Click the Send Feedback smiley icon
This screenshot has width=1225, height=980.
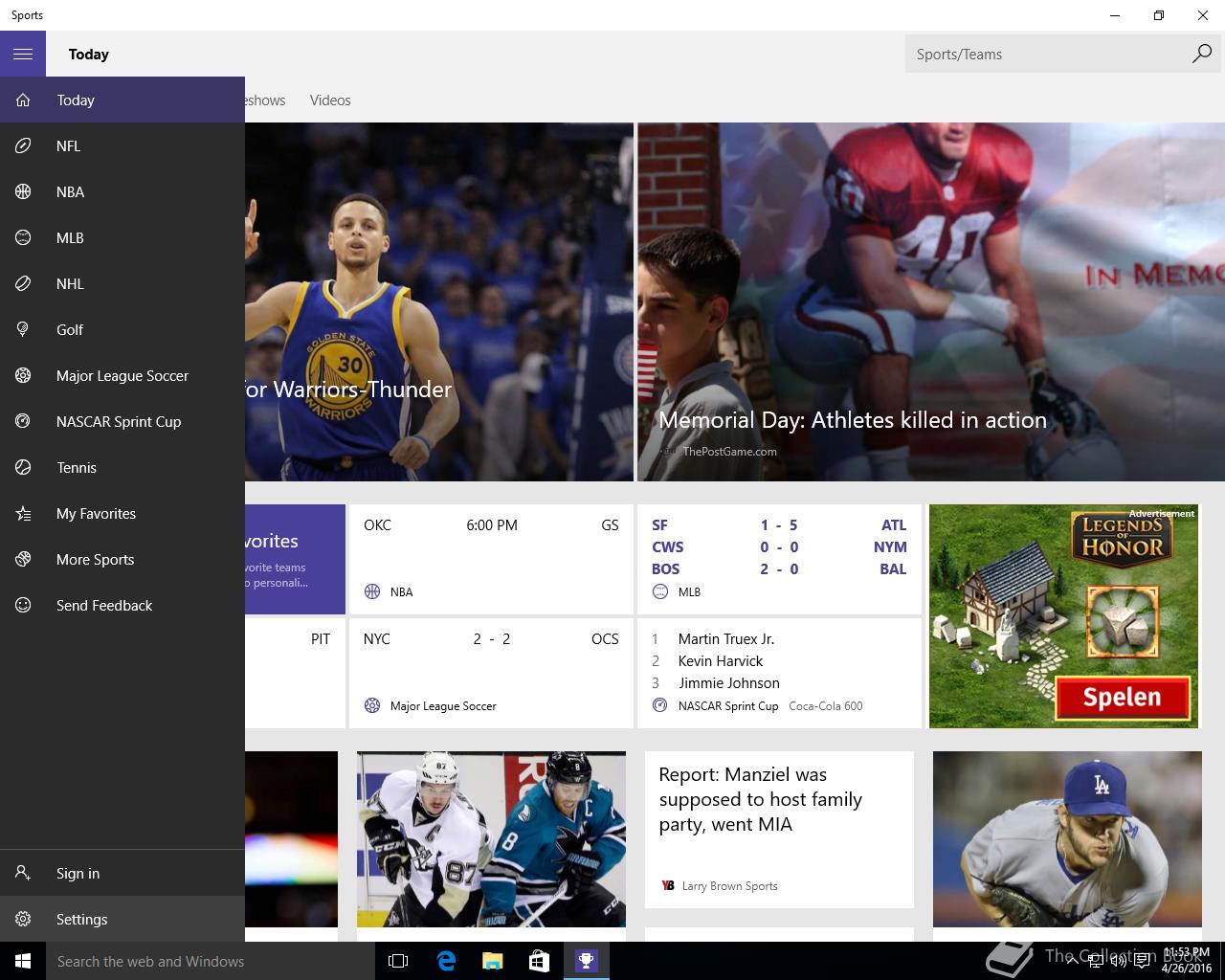[x=23, y=605]
